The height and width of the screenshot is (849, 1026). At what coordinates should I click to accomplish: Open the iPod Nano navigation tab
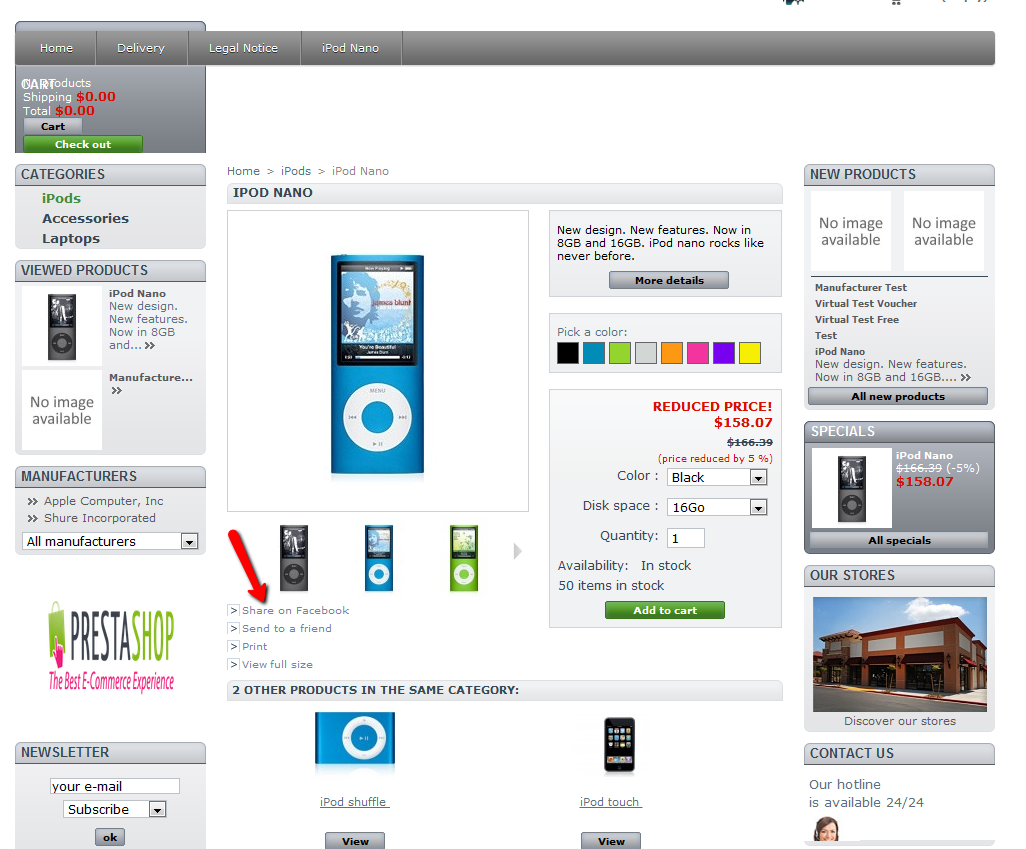click(x=351, y=48)
